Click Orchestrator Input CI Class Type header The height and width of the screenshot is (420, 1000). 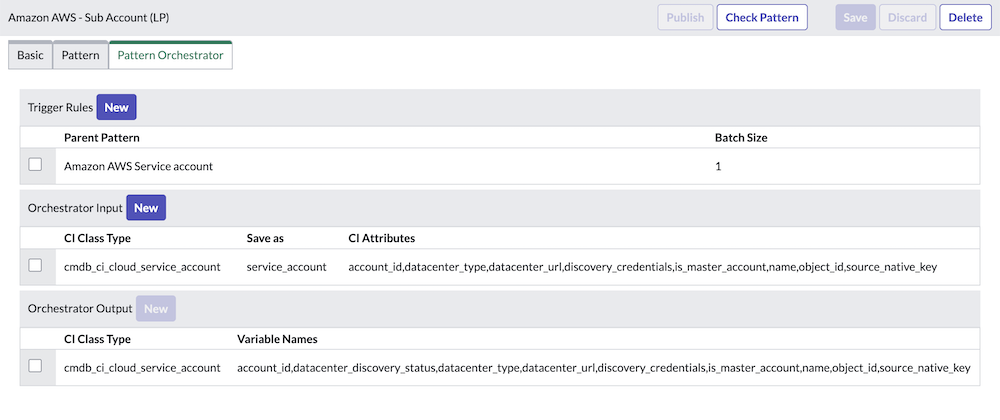(x=98, y=238)
